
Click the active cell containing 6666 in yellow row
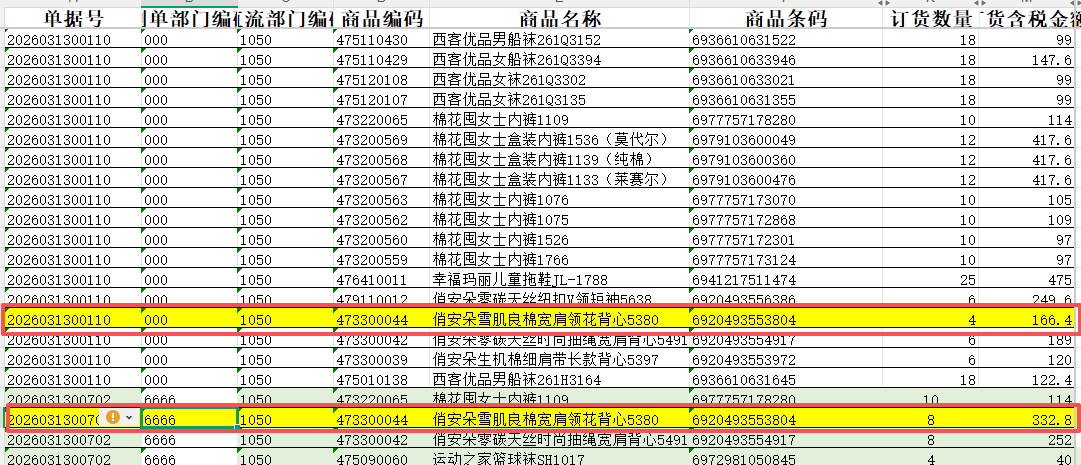coord(189,419)
